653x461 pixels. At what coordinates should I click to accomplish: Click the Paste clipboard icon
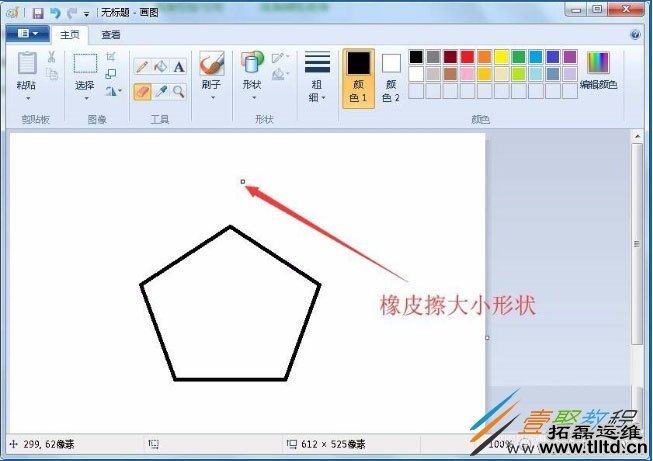click(27, 63)
